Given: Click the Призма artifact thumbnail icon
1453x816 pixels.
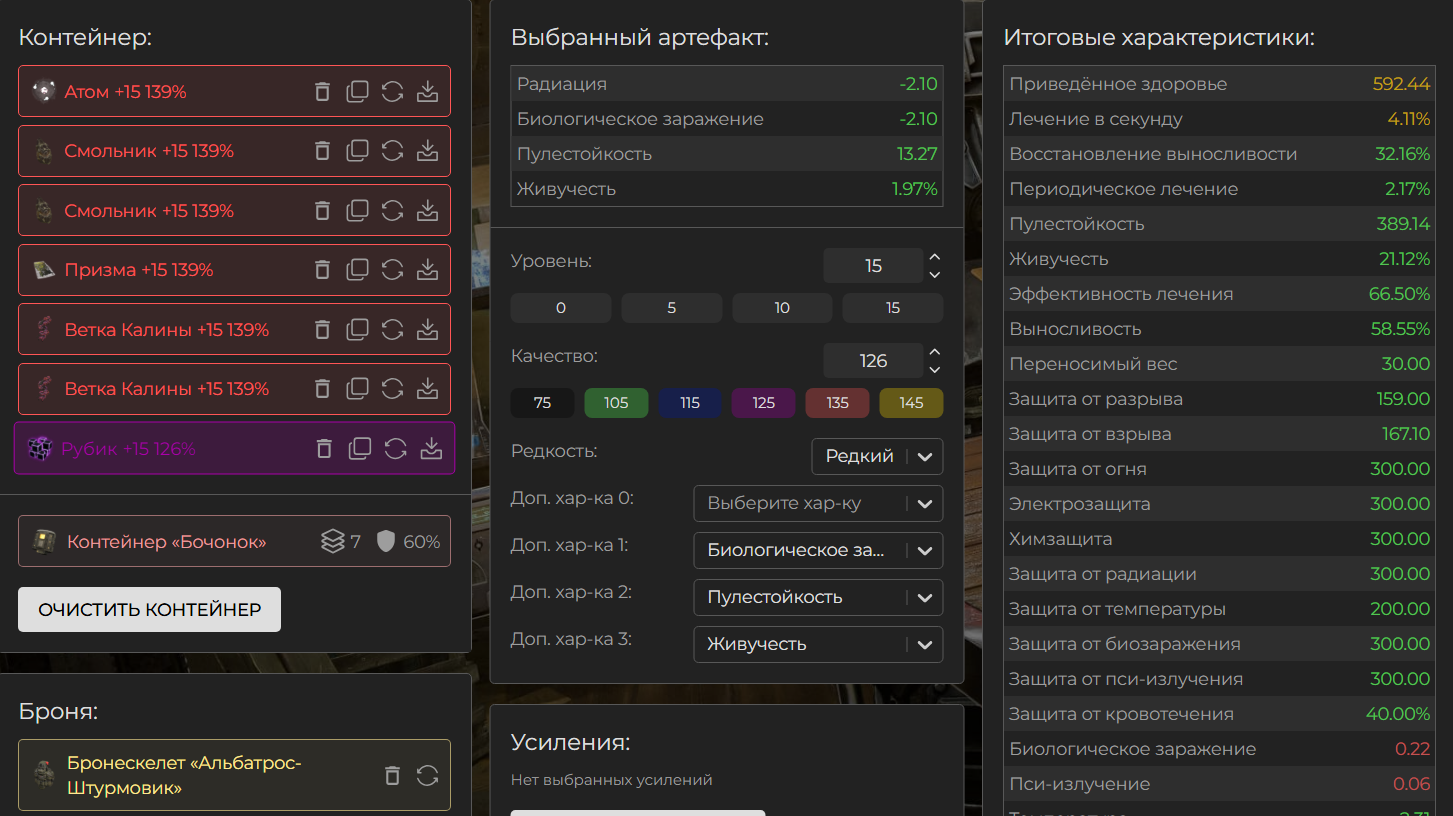Looking at the screenshot, I should [x=43, y=270].
